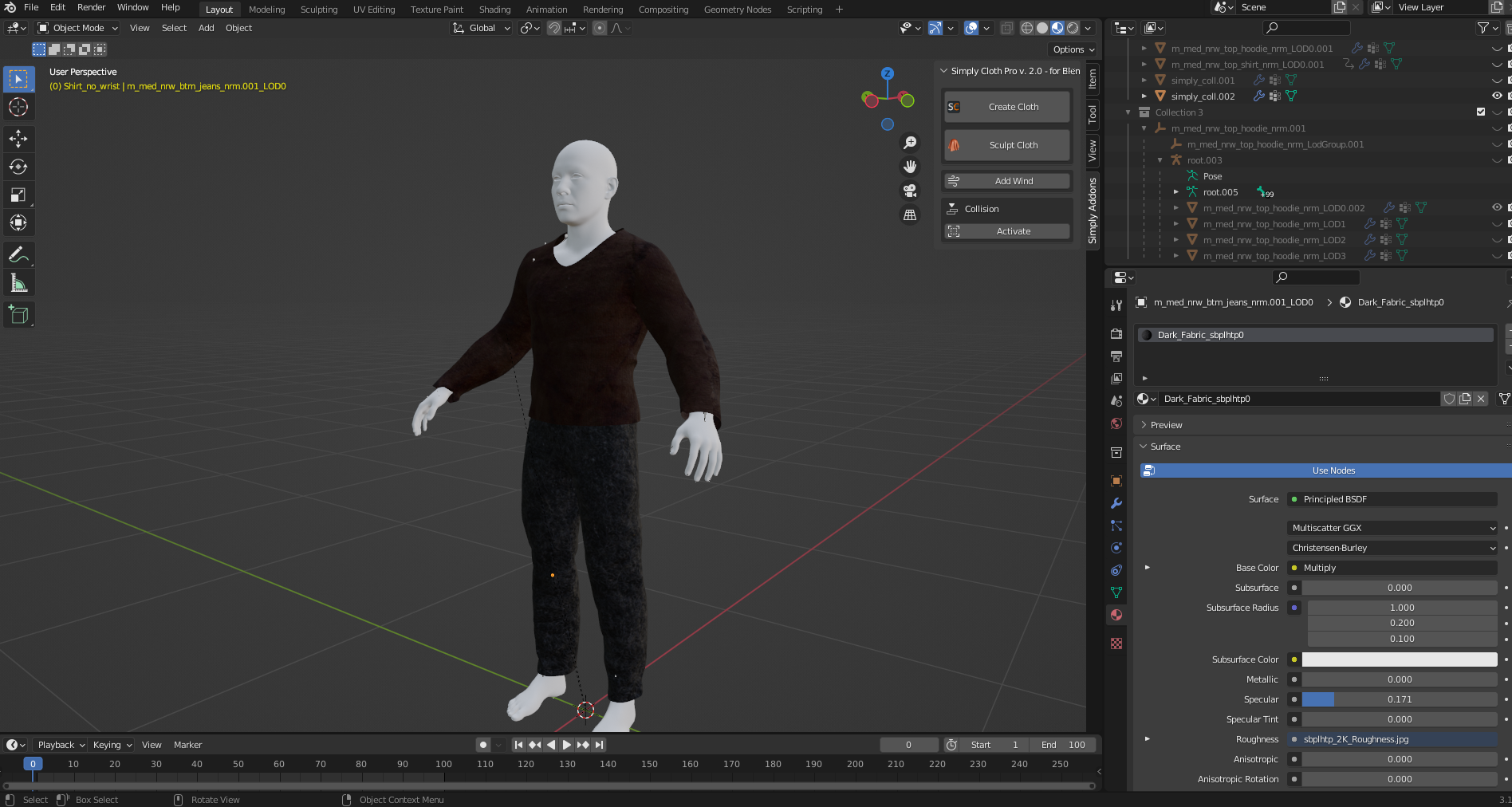Expand simply_coll.002 in the outliner
This screenshot has height=807, width=1512.
pyautogui.click(x=1144, y=96)
